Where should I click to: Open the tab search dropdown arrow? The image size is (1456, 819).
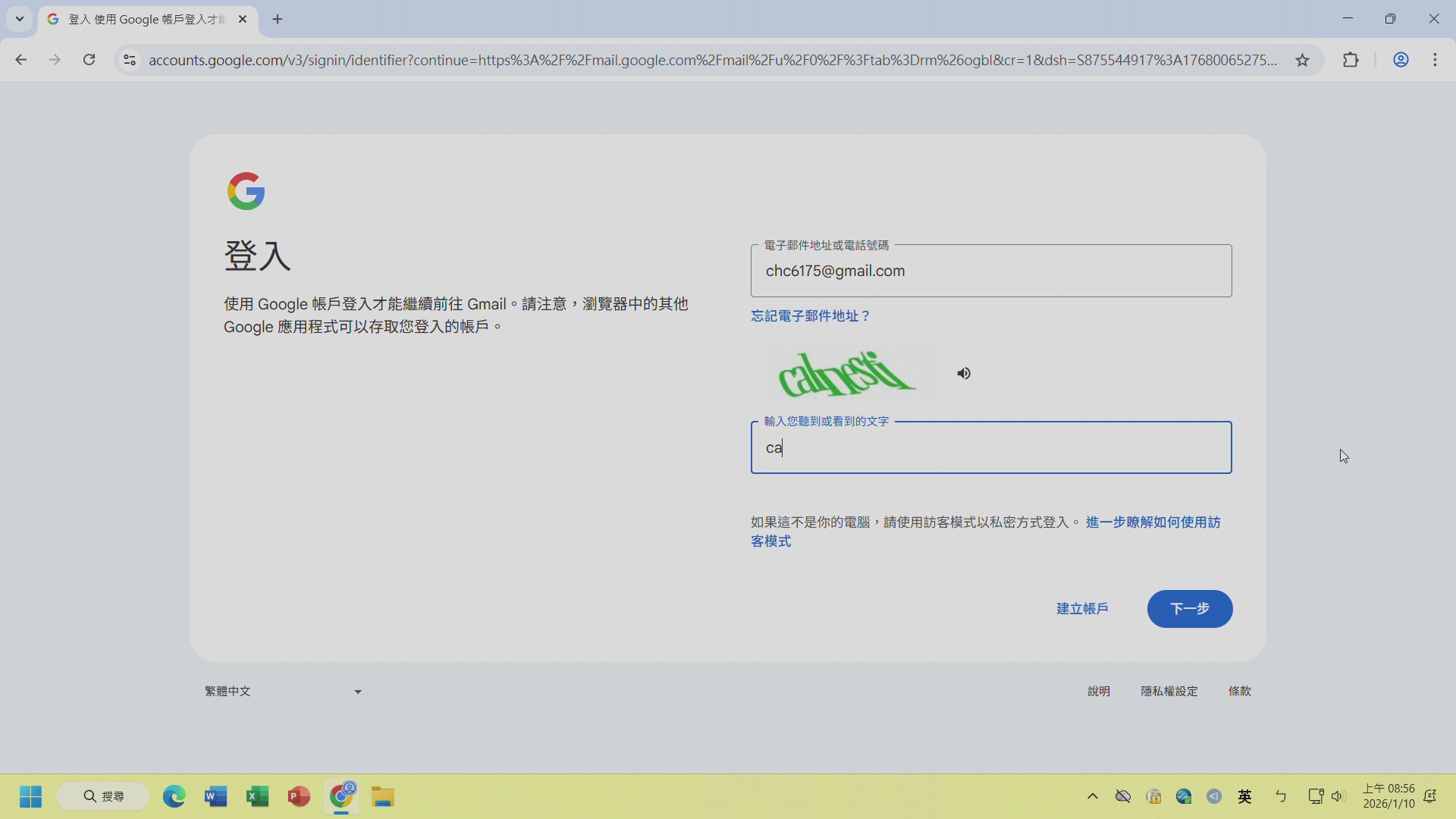point(20,19)
